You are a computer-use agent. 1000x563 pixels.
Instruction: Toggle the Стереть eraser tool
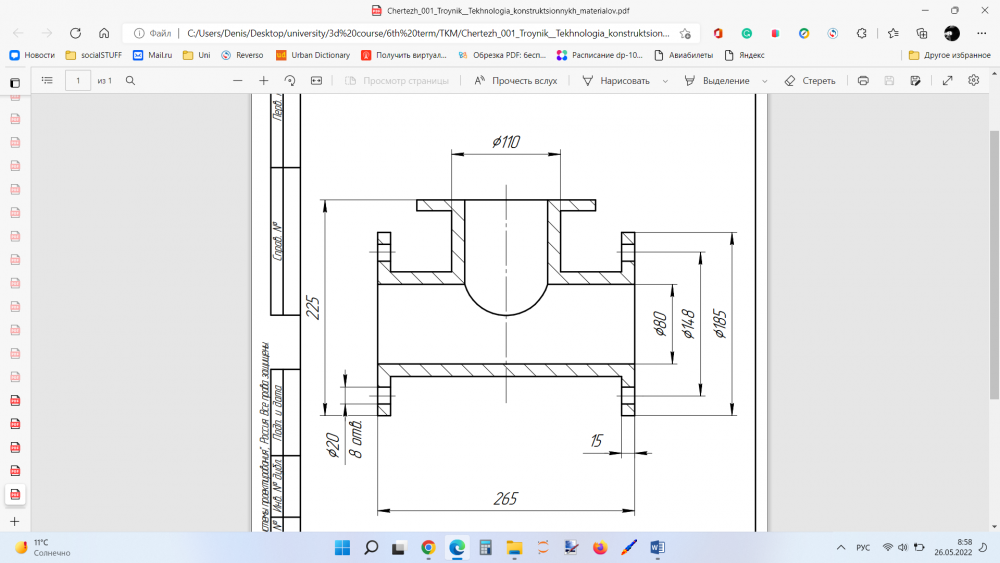click(x=810, y=80)
